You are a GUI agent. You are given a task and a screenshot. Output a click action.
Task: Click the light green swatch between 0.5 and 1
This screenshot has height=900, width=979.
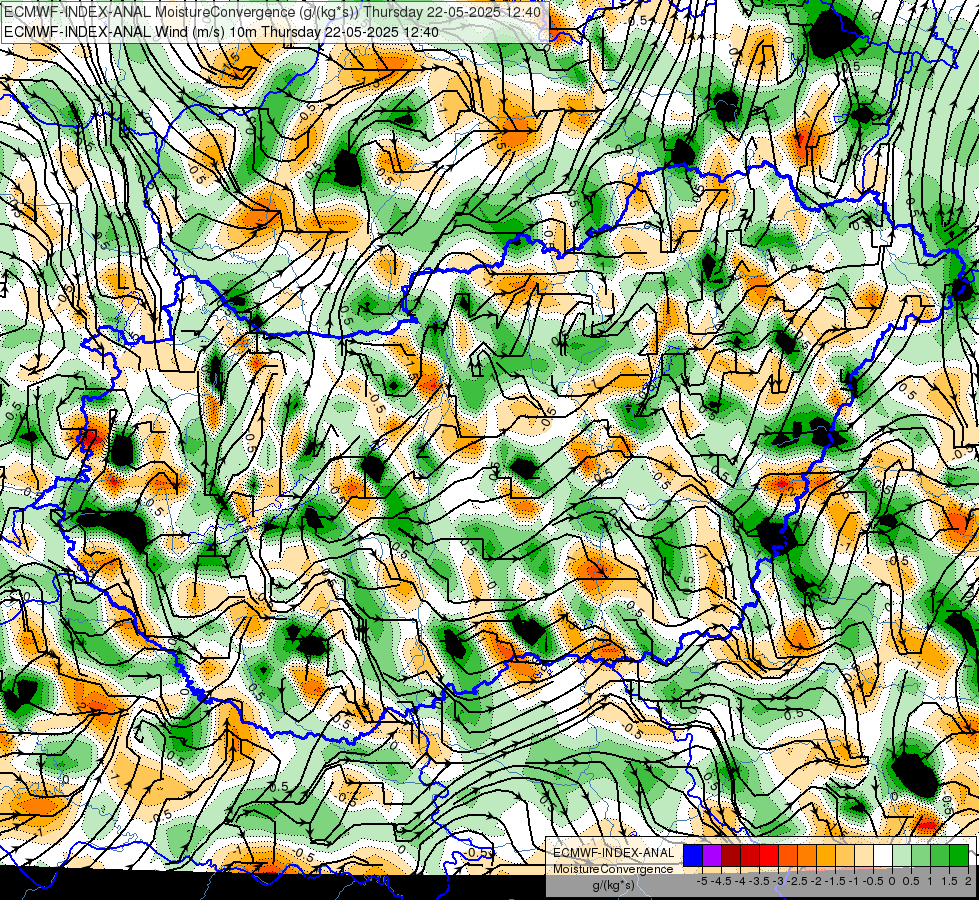pos(922,855)
